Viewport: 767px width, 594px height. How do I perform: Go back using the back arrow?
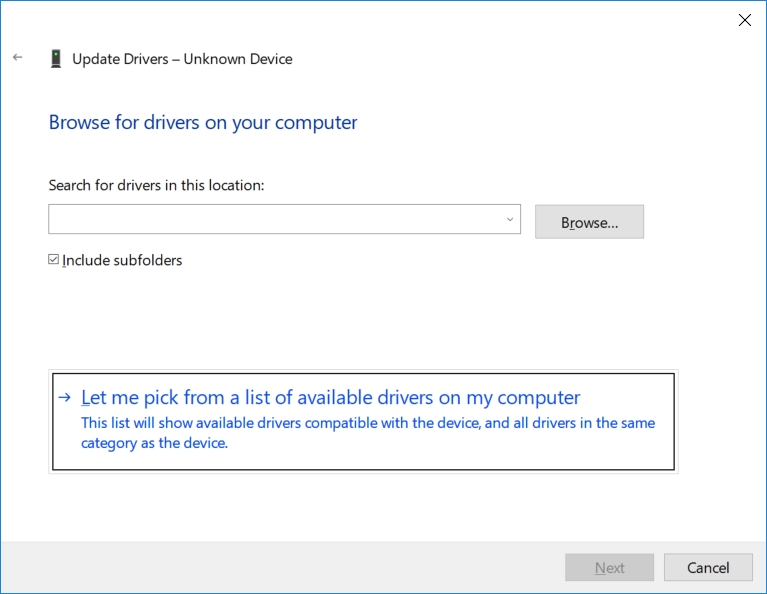tap(18, 58)
